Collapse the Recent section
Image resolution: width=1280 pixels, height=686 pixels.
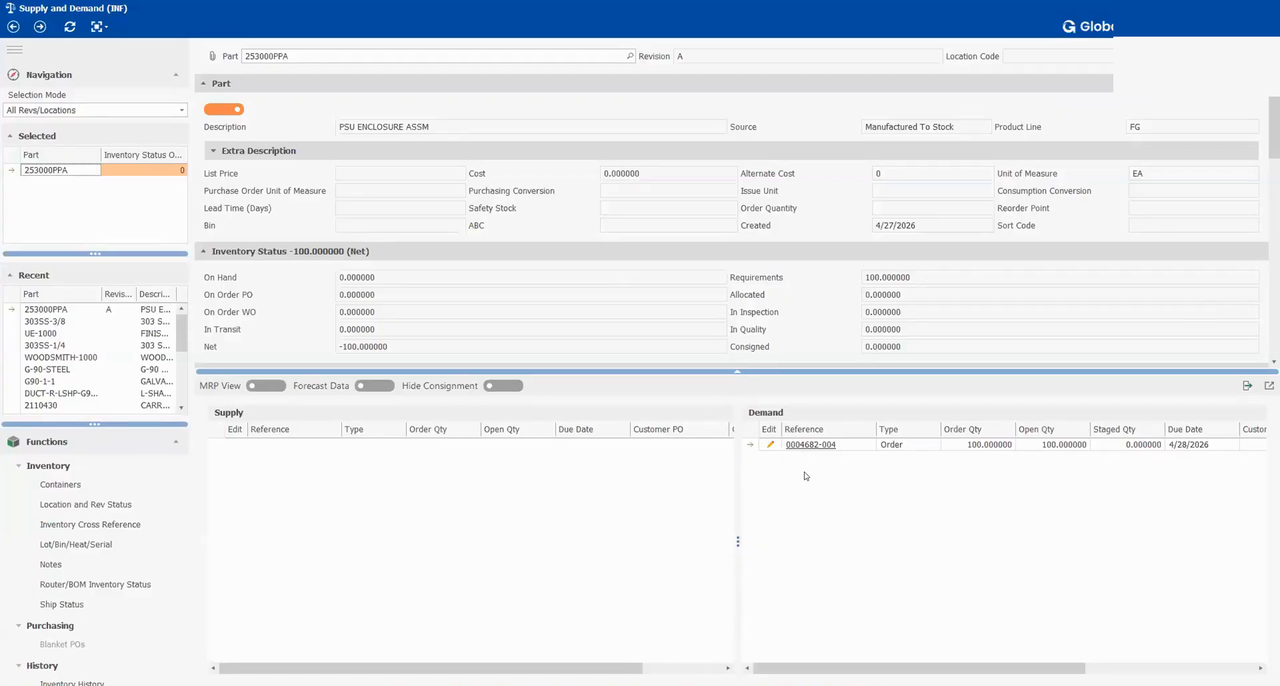click(x=10, y=275)
